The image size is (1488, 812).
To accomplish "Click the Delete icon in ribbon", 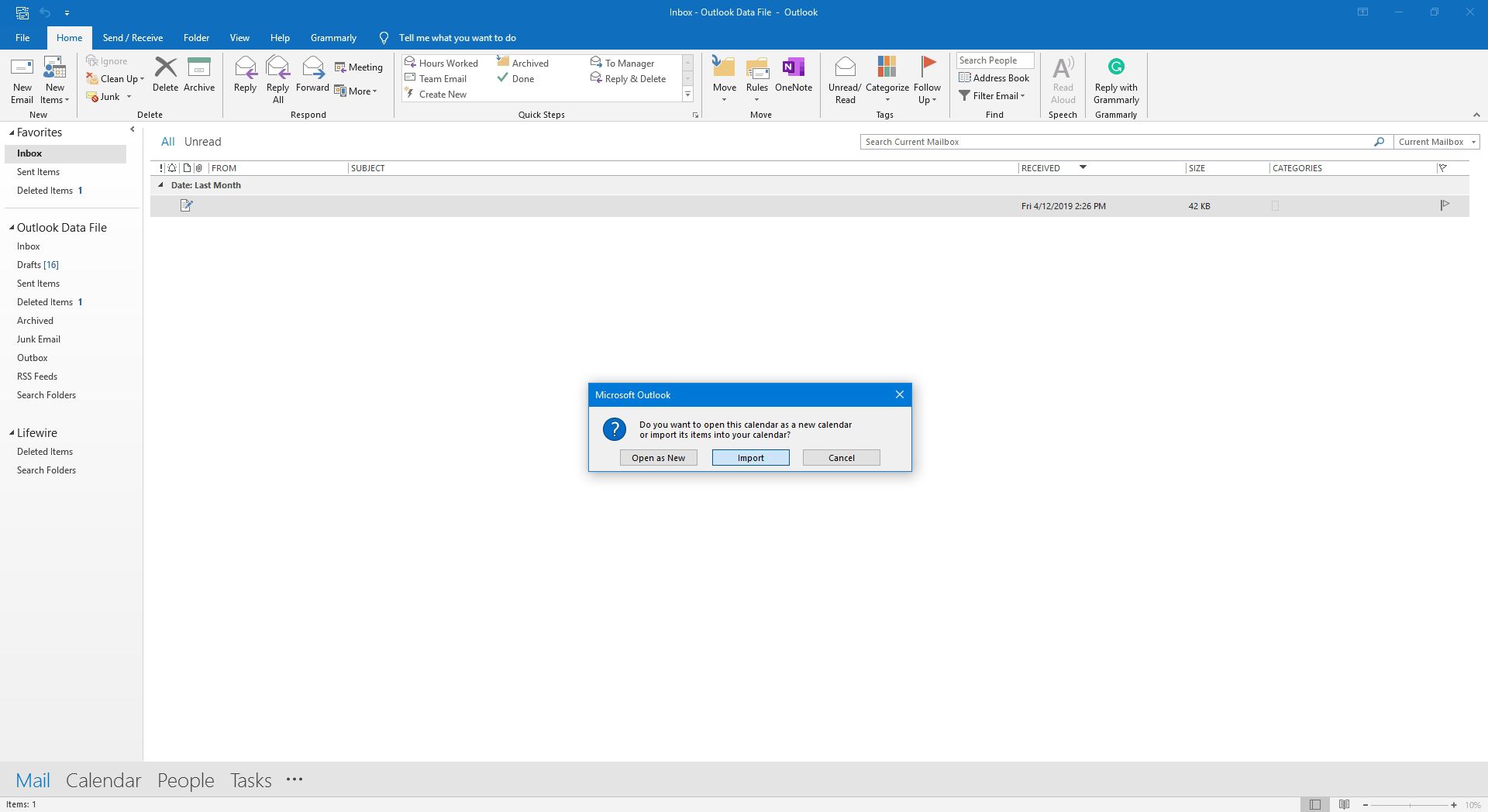I will 165,75.
